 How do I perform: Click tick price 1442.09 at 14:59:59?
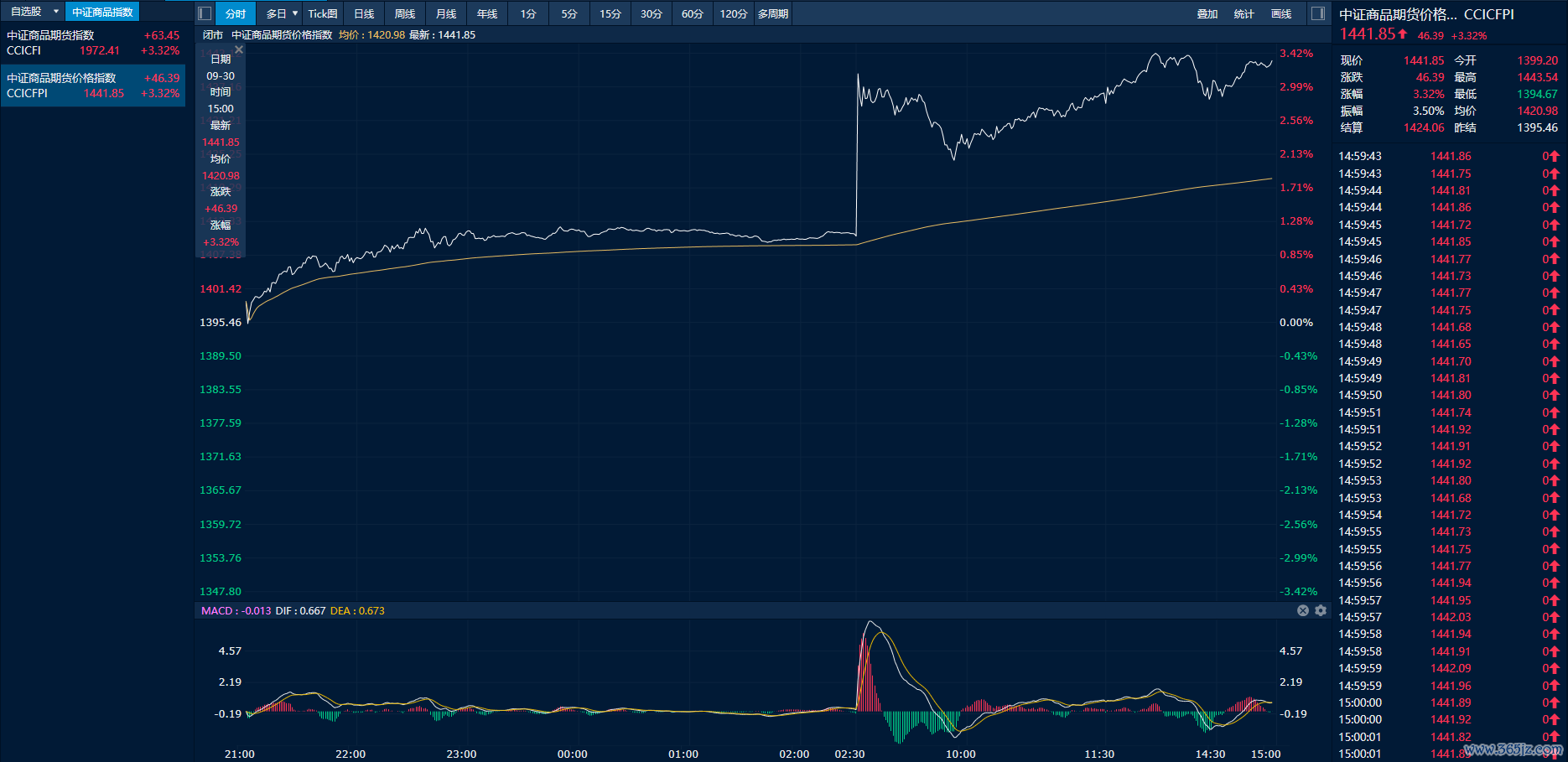point(1451,668)
